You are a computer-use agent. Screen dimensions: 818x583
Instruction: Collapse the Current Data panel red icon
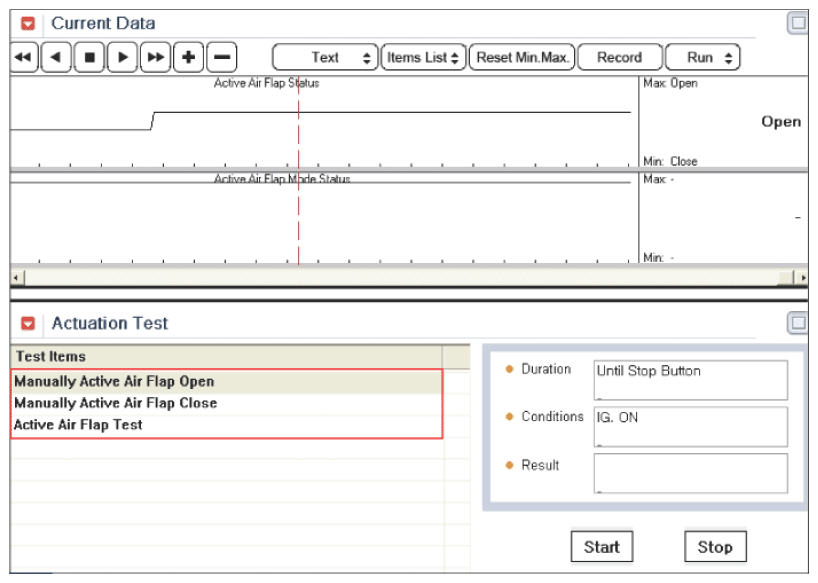point(28,23)
